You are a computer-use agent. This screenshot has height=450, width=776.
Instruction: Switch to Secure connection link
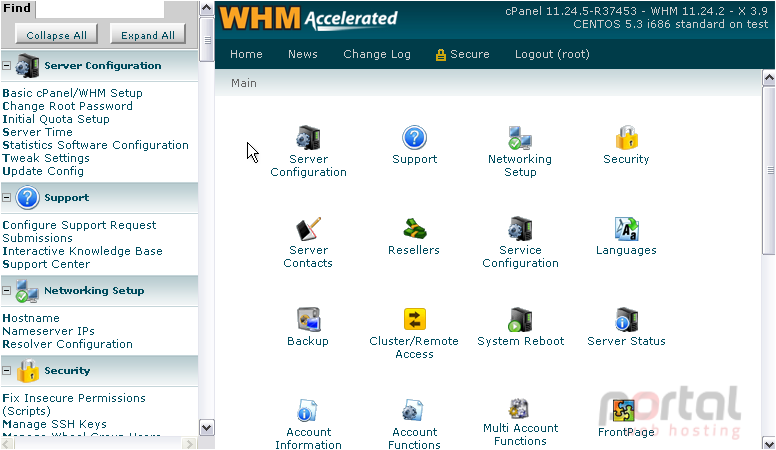[x=462, y=54]
